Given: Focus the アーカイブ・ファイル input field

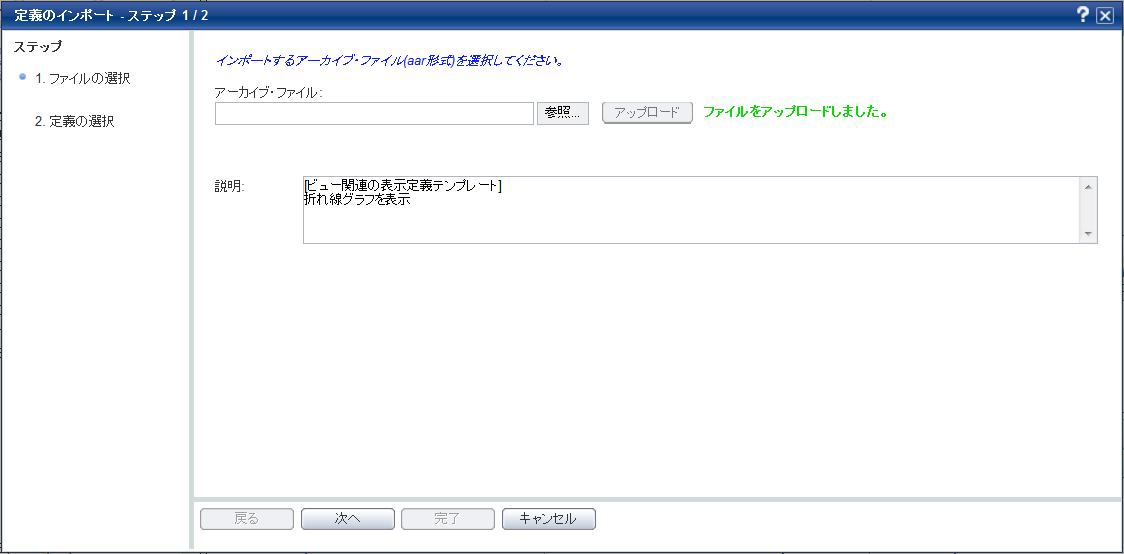Looking at the screenshot, I should click(374, 113).
